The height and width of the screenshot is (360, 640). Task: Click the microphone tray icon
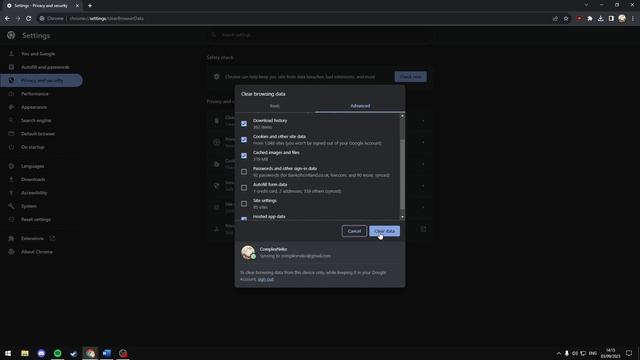click(567, 353)
